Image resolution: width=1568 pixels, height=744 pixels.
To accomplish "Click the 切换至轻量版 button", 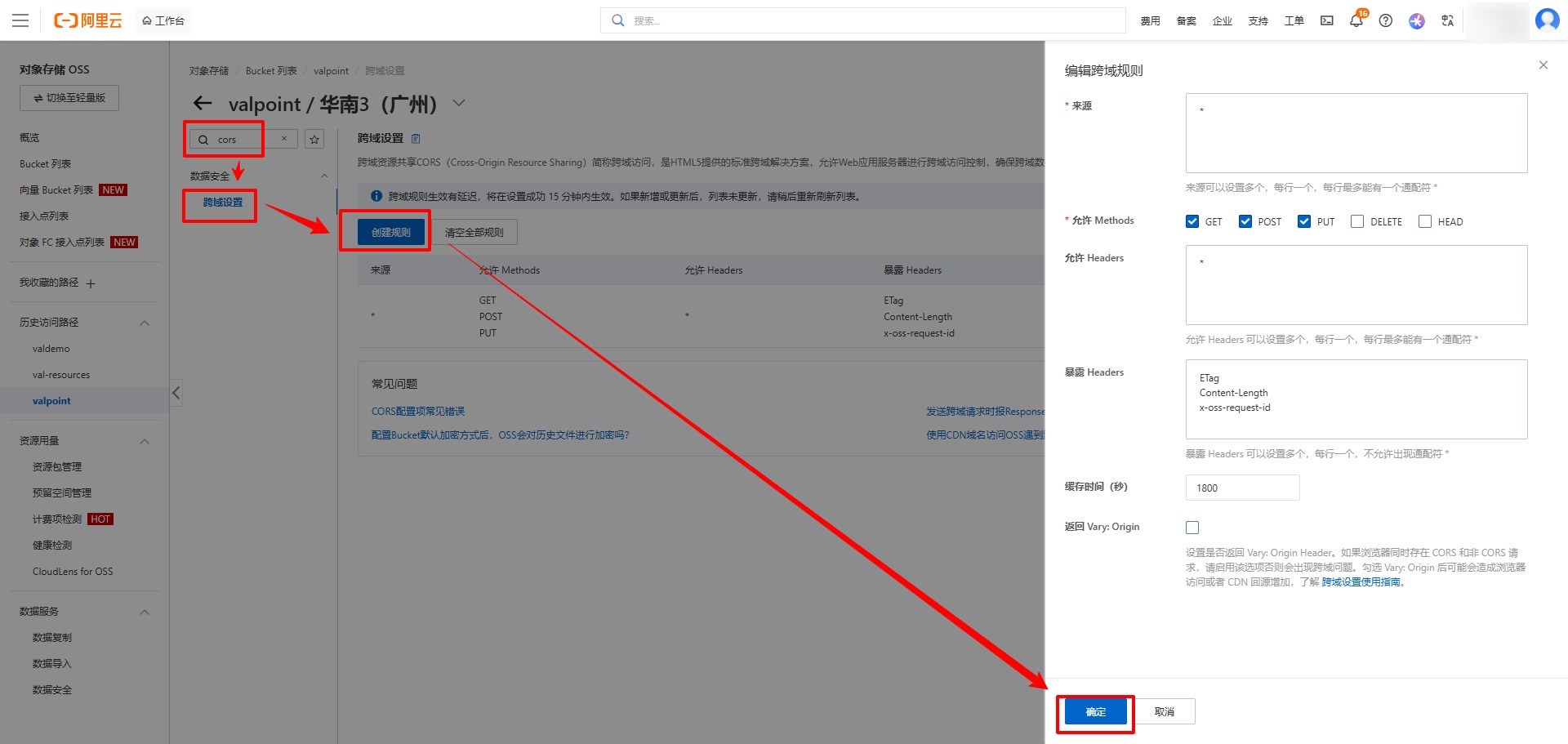I will tap(69, 98).
